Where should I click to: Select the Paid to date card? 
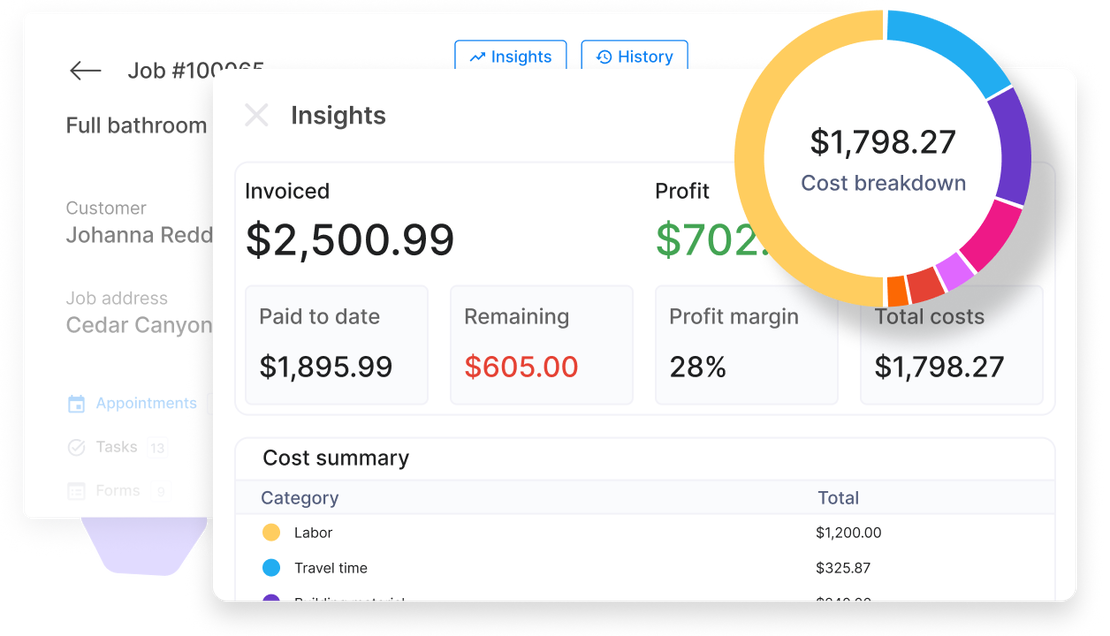(336, 344)
